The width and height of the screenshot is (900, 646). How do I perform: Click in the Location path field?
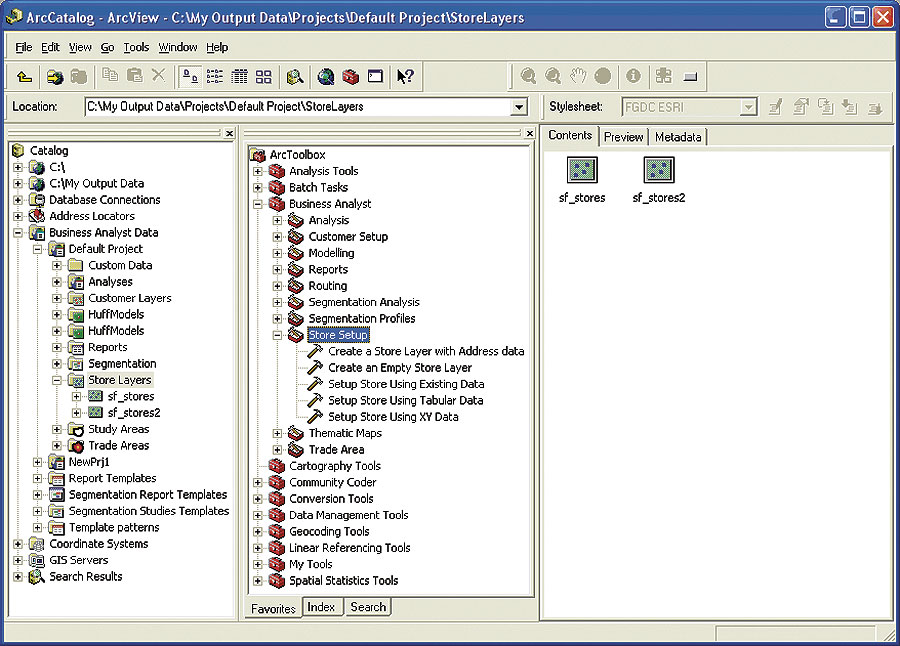click(x=297, y=107)
